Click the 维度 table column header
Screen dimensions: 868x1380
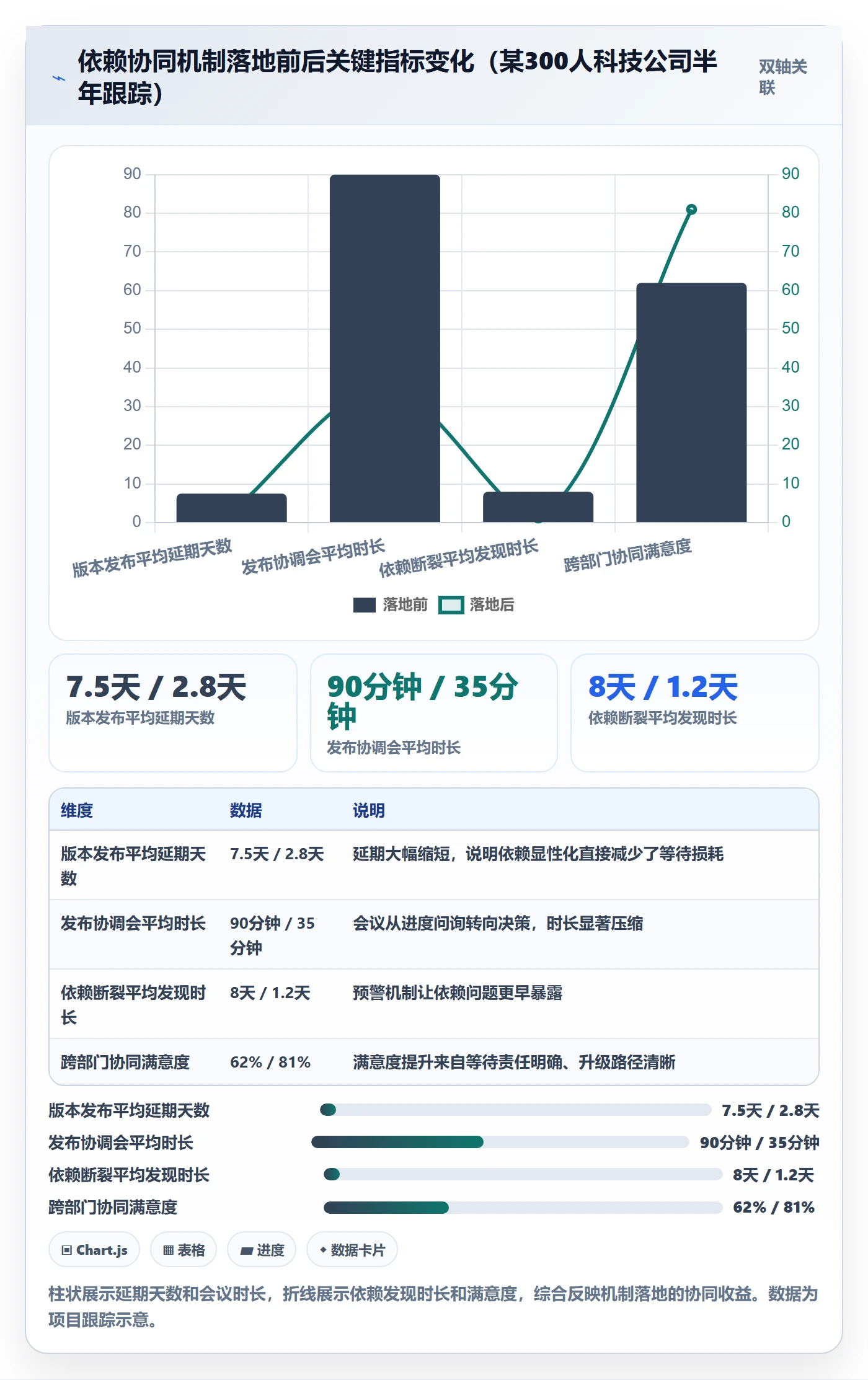point(77,810)
